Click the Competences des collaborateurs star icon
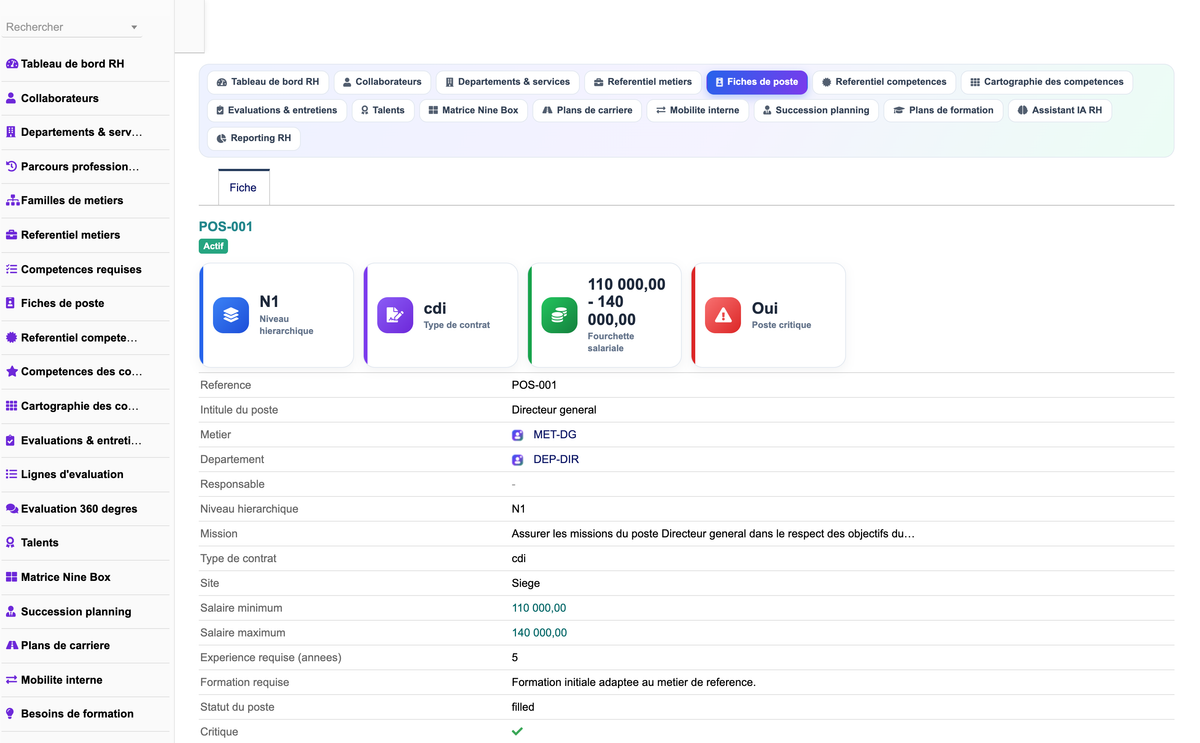This screenshot has width=1200, height=743. point(12,371)
